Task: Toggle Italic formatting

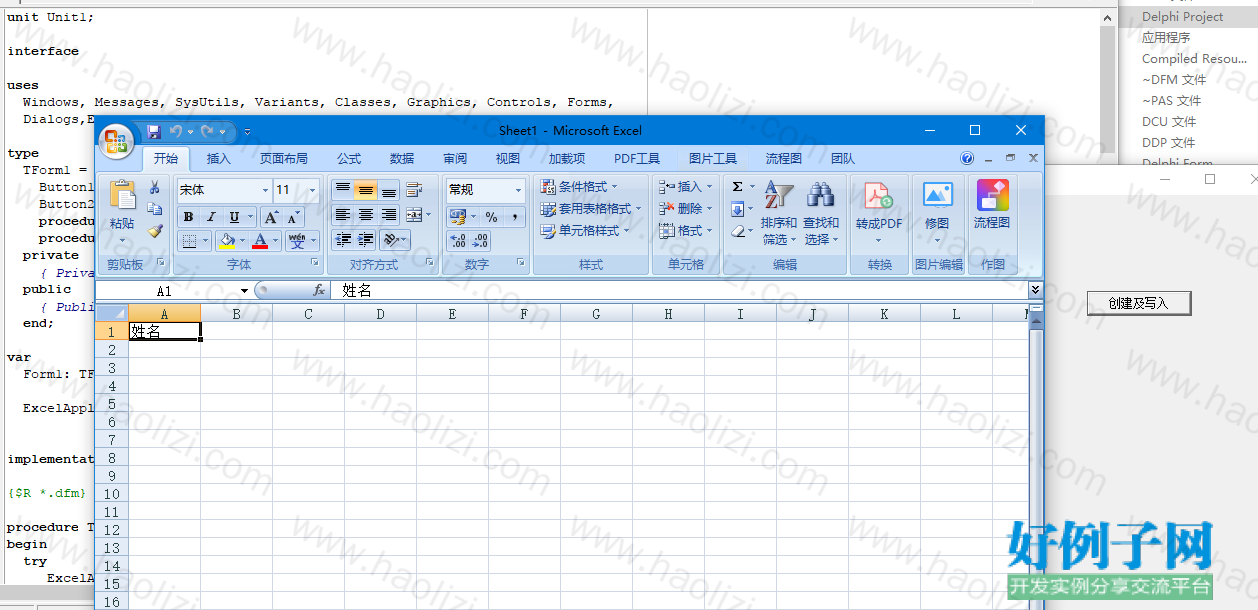Action: point(211,217)
